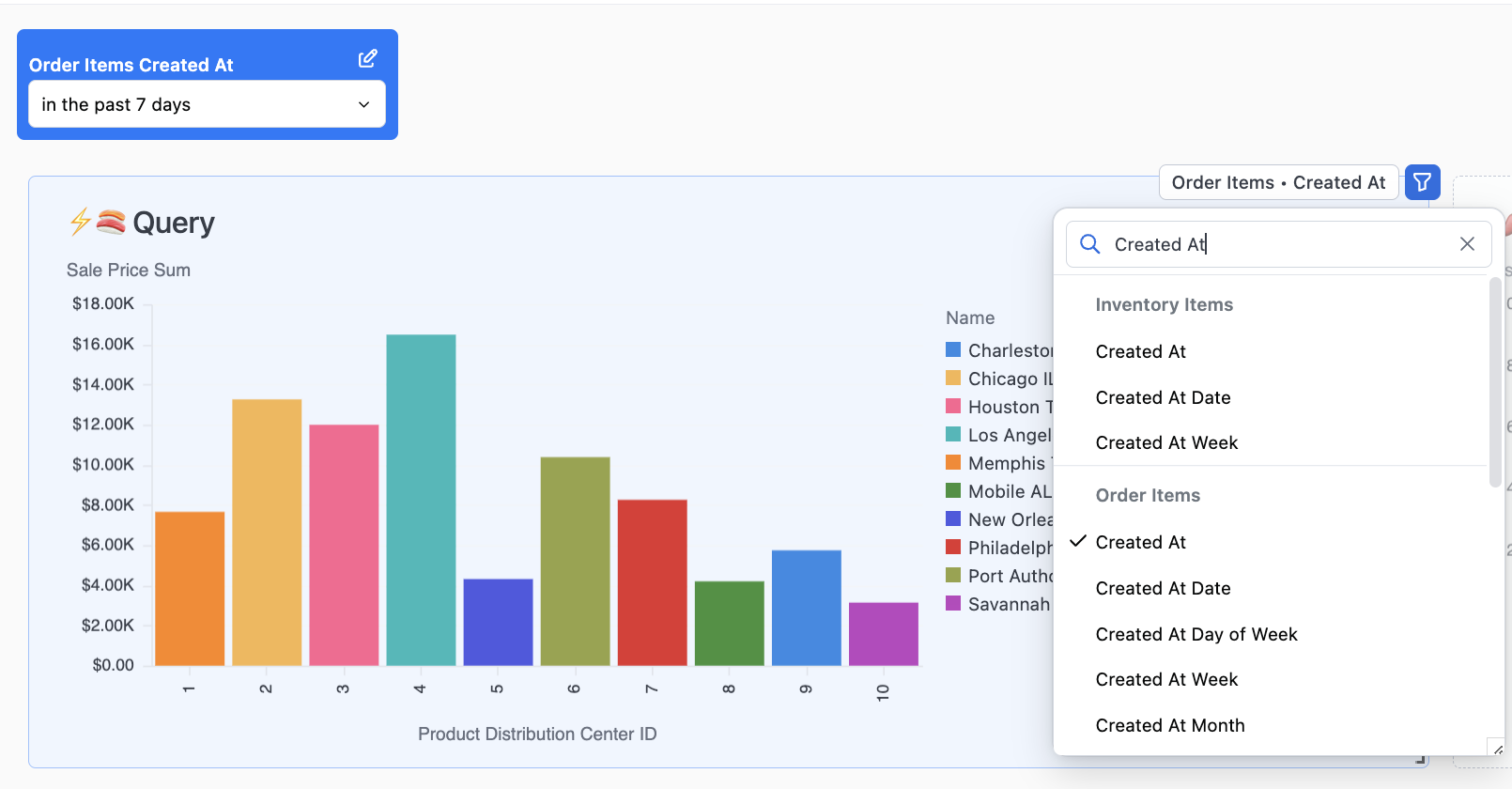This screenshot has width=1512, height=789.
Task: Select Order Items Created At Month
Action: (1169, 725)
